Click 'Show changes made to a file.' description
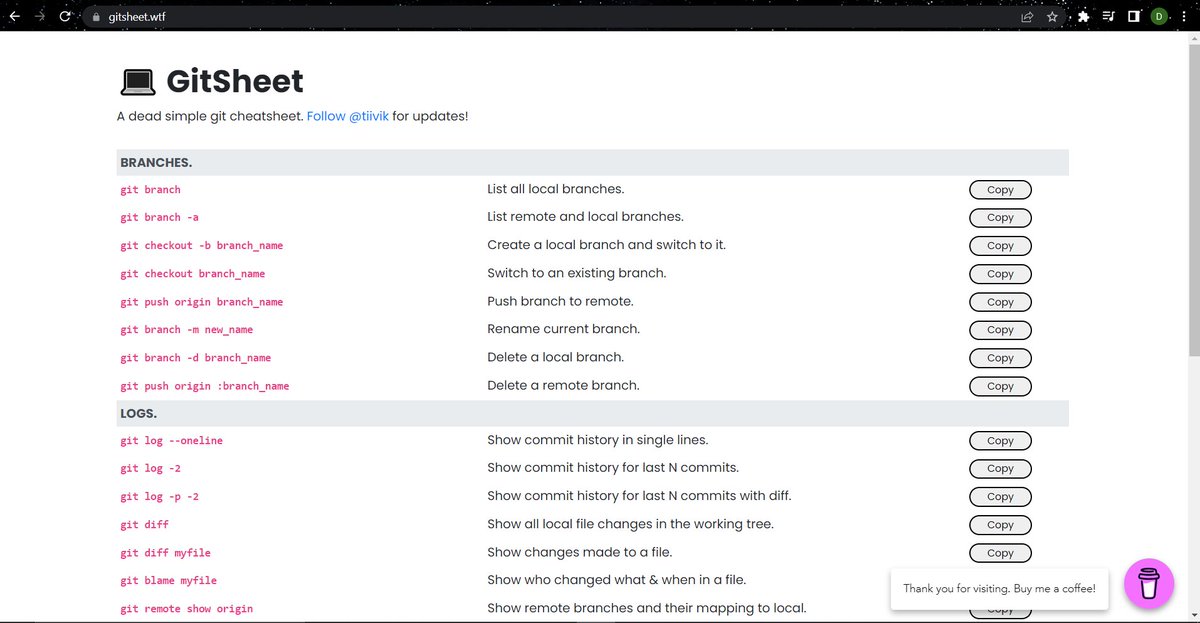The width and height of the screenshot is (1200, 623). [x=580, y=552]
